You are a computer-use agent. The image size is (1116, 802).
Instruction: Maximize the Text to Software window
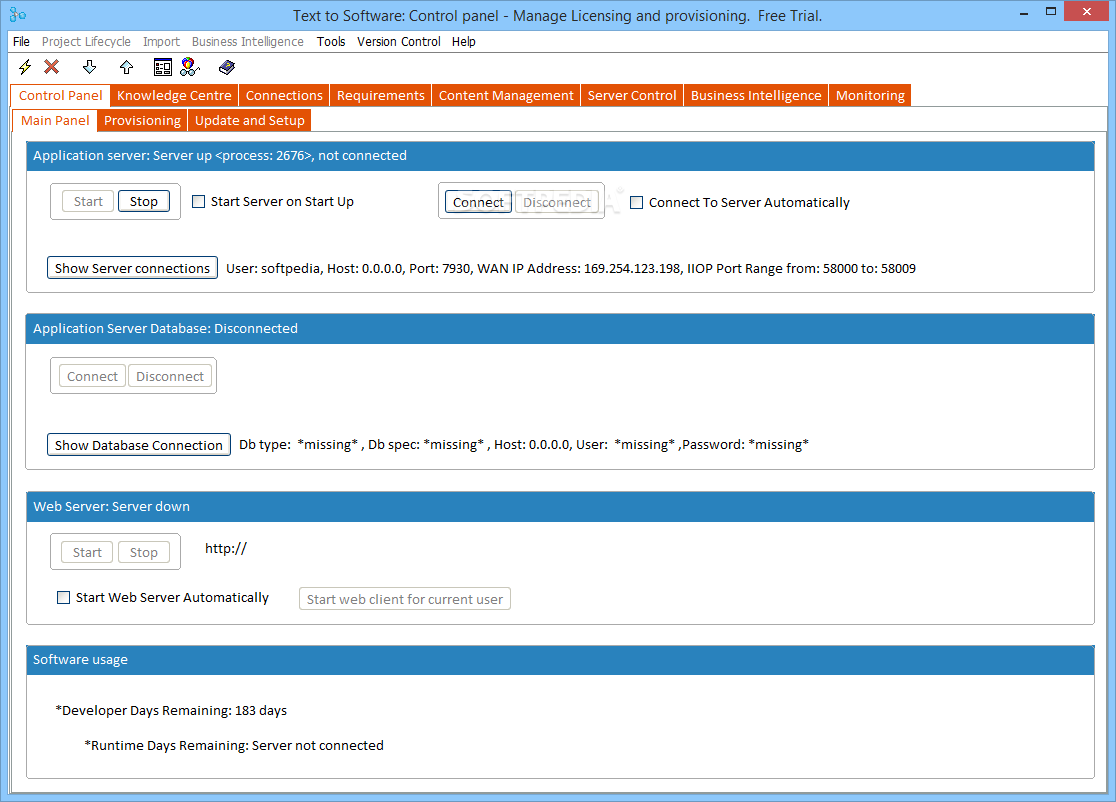[1051, 11]
